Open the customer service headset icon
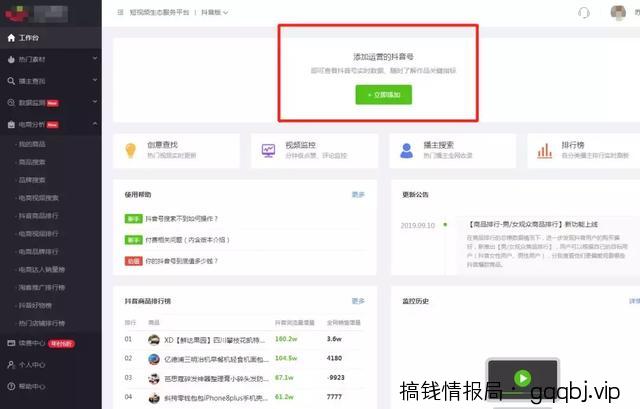Viewport: 640px width, 409px height. pyautogui.click(x=584, y=13)
